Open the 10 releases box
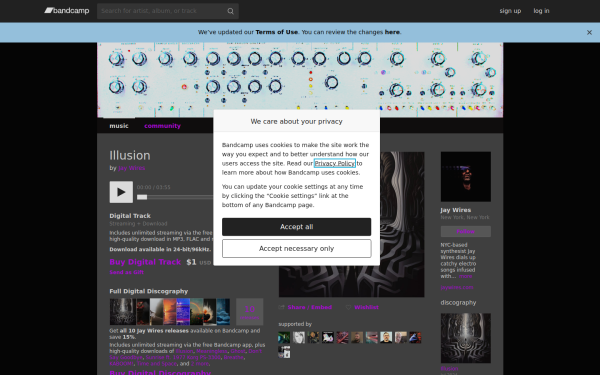The height and width of the screenshot is (375, 600). (x=249, y=312)
